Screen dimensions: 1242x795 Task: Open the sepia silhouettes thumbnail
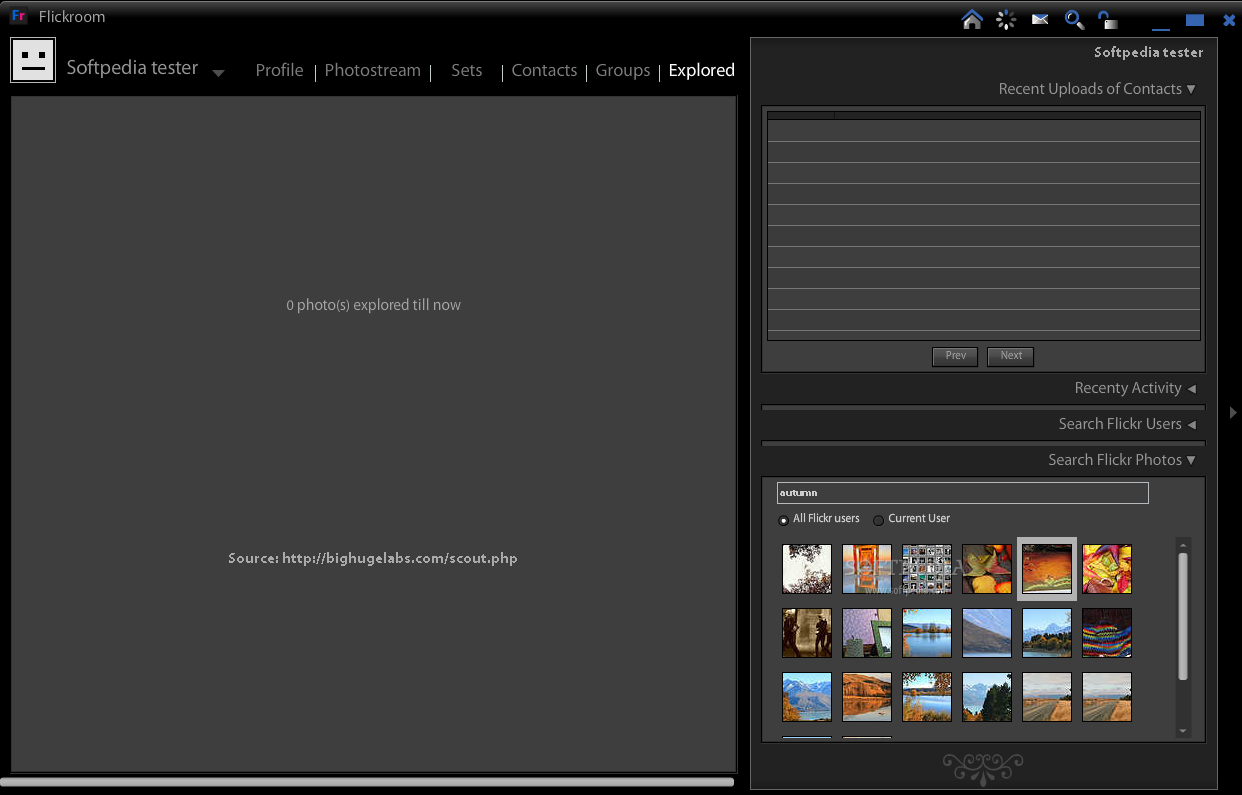[x=807, y=633]
